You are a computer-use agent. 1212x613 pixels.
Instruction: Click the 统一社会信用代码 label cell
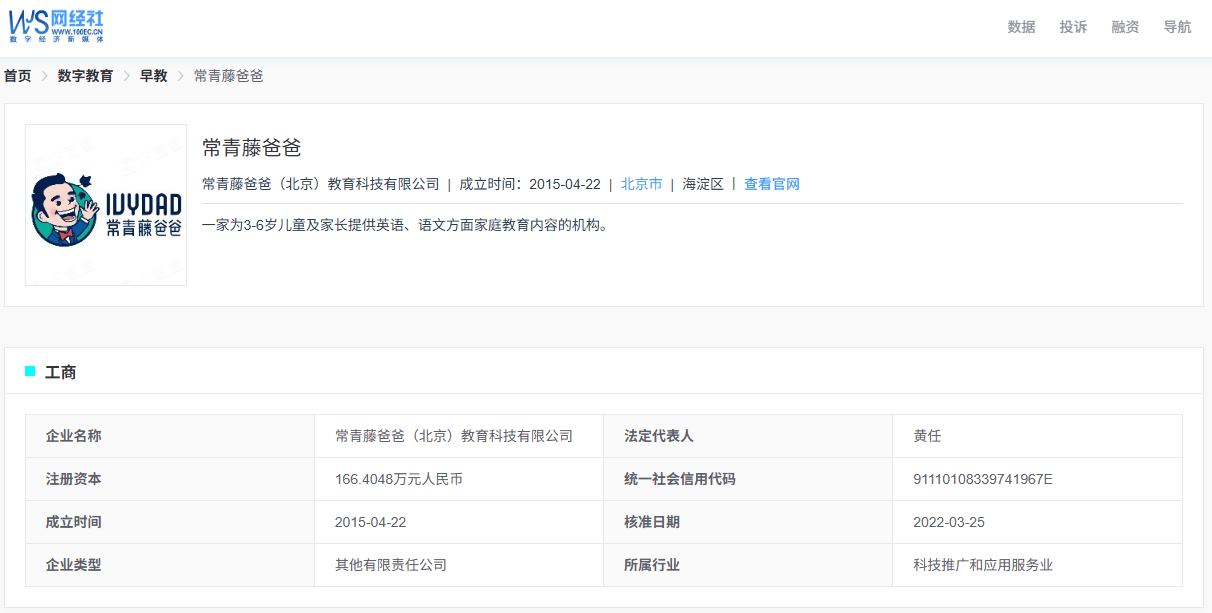click(x=748, y=479)
